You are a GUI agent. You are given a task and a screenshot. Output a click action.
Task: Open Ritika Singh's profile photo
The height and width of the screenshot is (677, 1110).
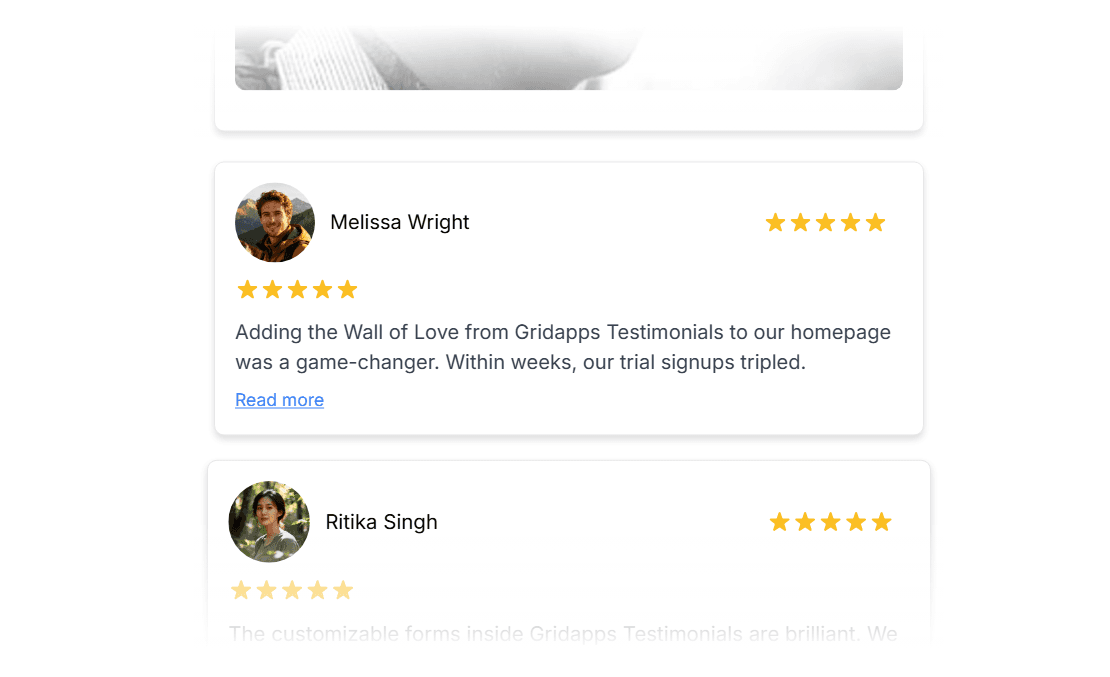click(269, 521)
